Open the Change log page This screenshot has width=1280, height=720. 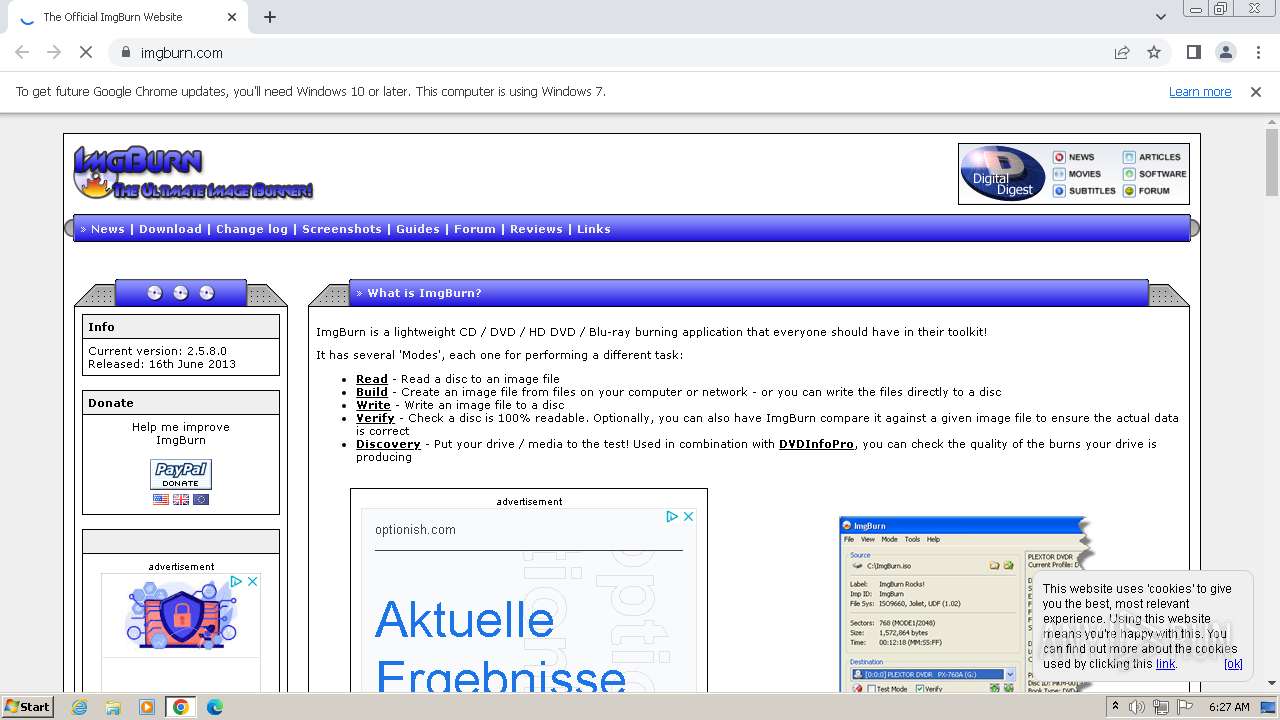(252, 229)
